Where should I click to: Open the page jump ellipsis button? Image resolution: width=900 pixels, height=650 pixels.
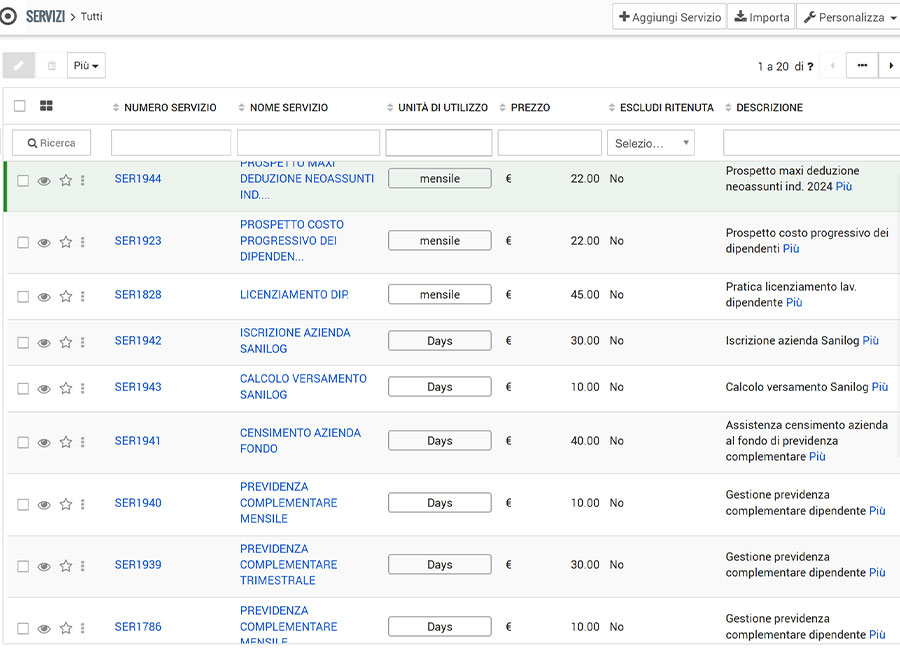tap(861, 66)
